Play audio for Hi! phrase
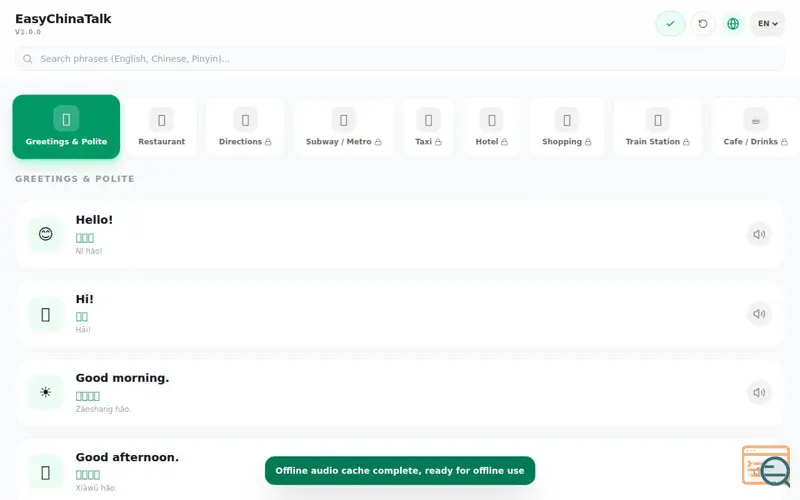800x500 pixels. (759, 313)
